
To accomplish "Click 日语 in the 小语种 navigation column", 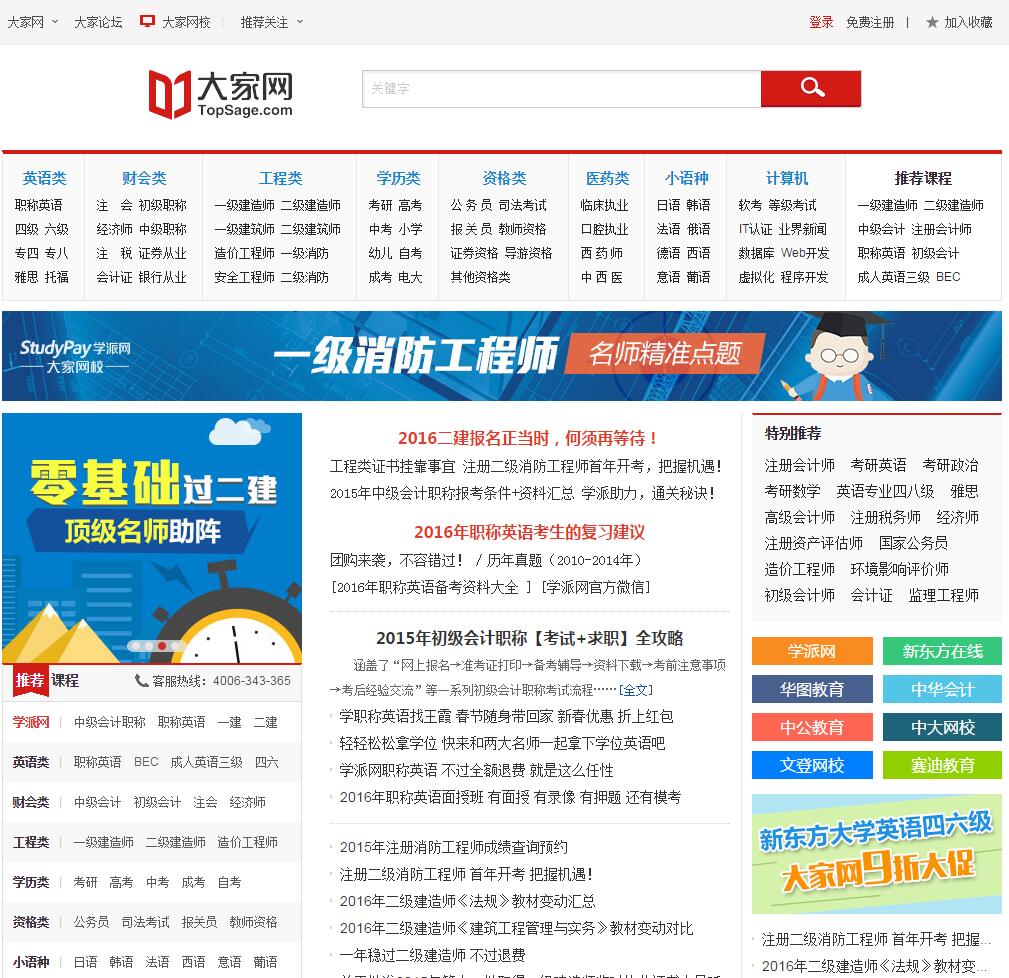I will click(x=669, y=205).
